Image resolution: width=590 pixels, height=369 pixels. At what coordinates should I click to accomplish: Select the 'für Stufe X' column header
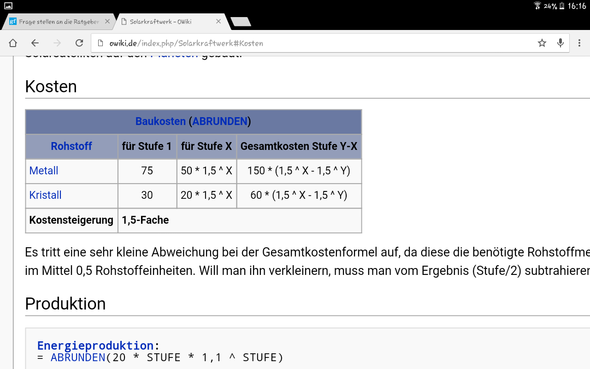(206, 146)
